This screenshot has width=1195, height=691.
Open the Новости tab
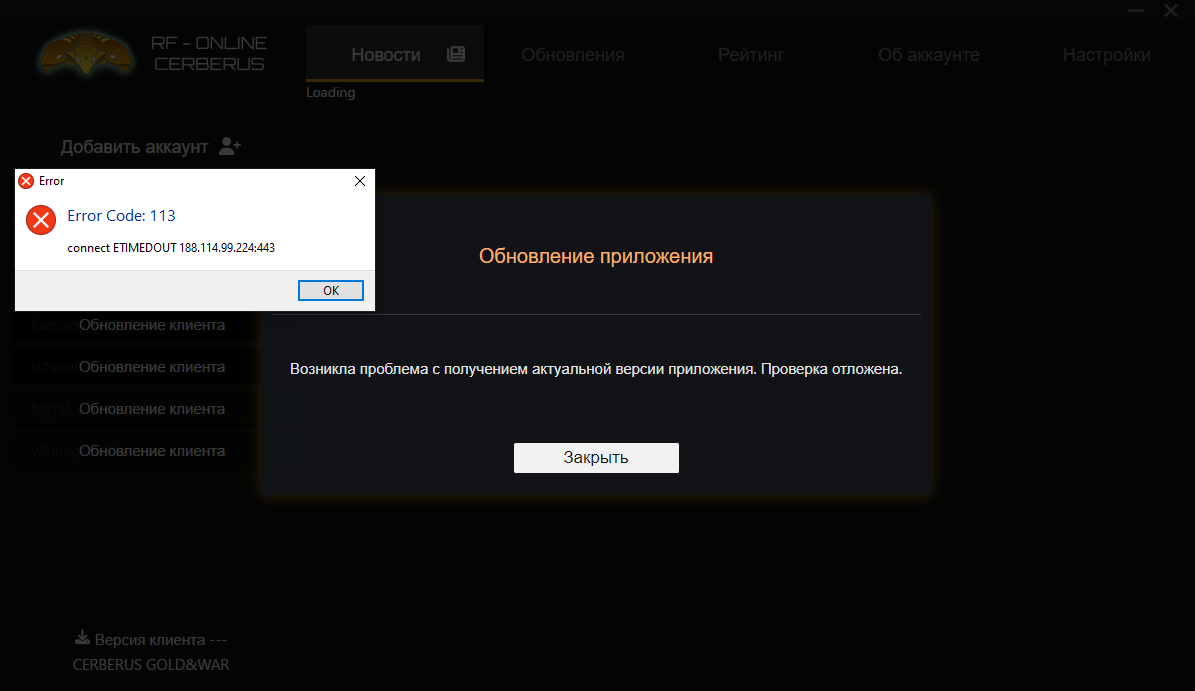click(x=395, y=53)
